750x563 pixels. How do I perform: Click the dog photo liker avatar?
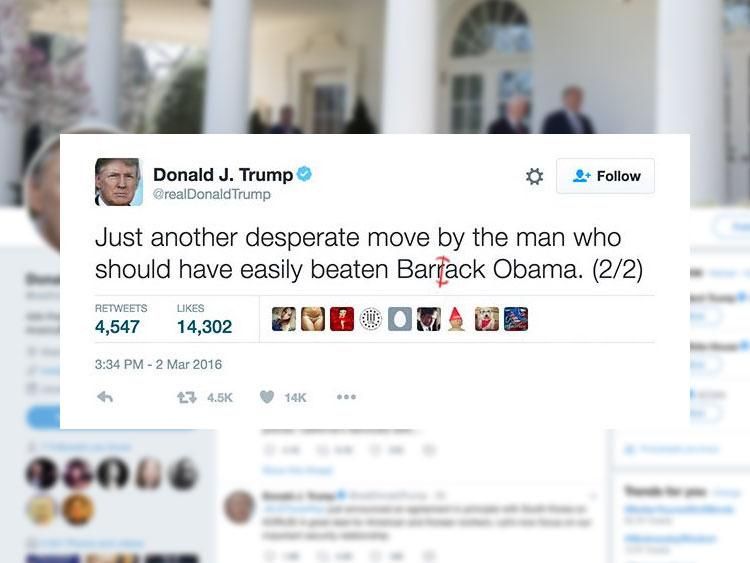(x=486, y=319)
